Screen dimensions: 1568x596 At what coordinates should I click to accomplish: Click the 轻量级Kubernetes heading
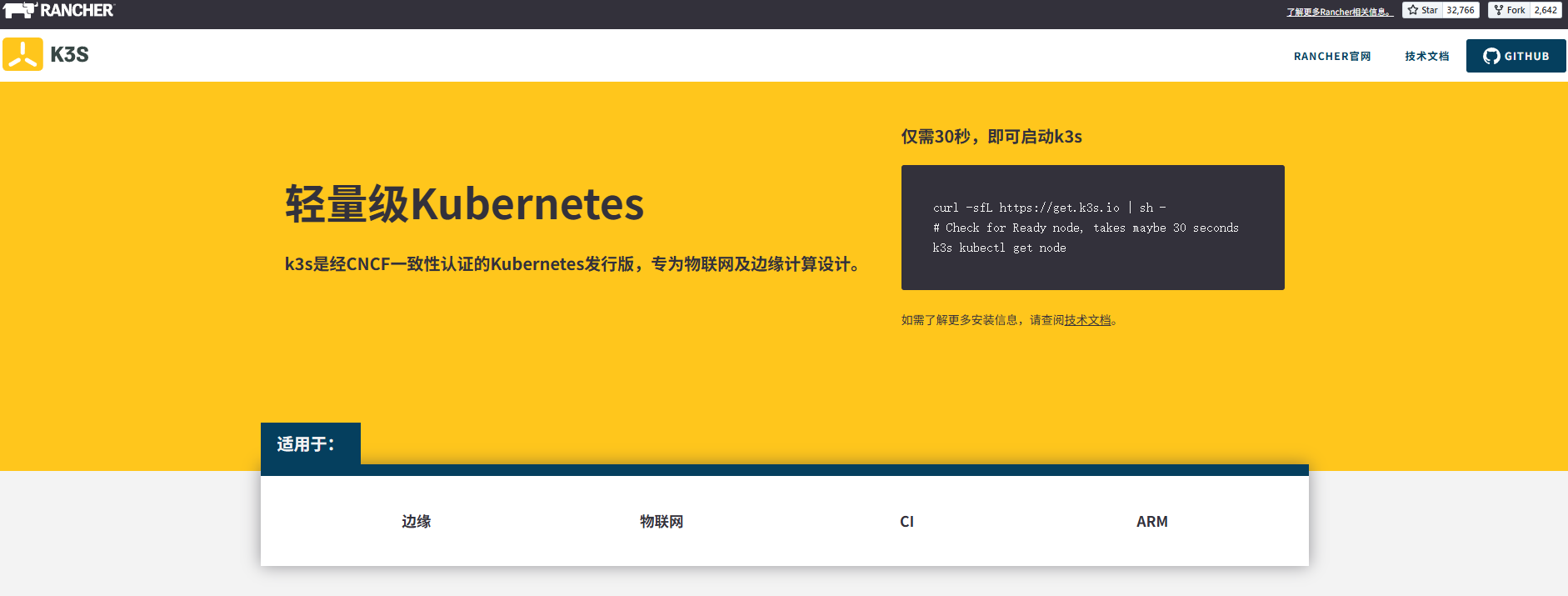coord(464,204)
